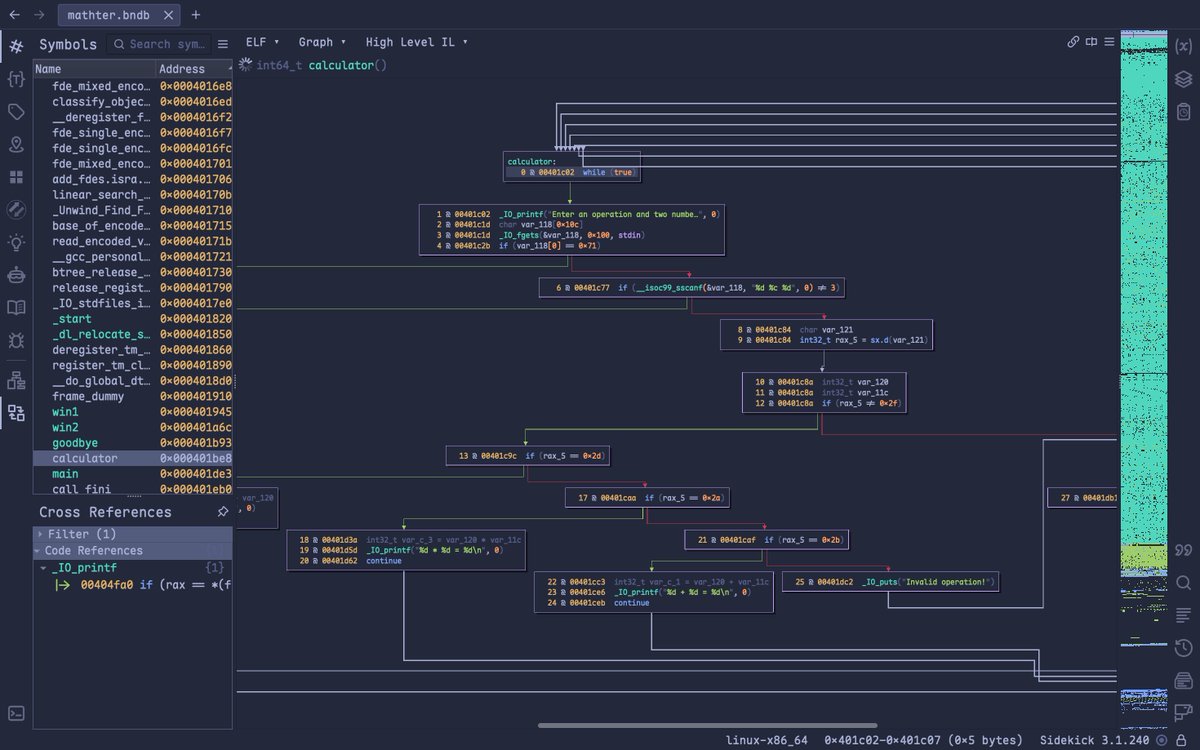This screenshot has height=750, width=1200.
Task: Open the Sidekick lightbulb icon
Action: coord(16,242)
